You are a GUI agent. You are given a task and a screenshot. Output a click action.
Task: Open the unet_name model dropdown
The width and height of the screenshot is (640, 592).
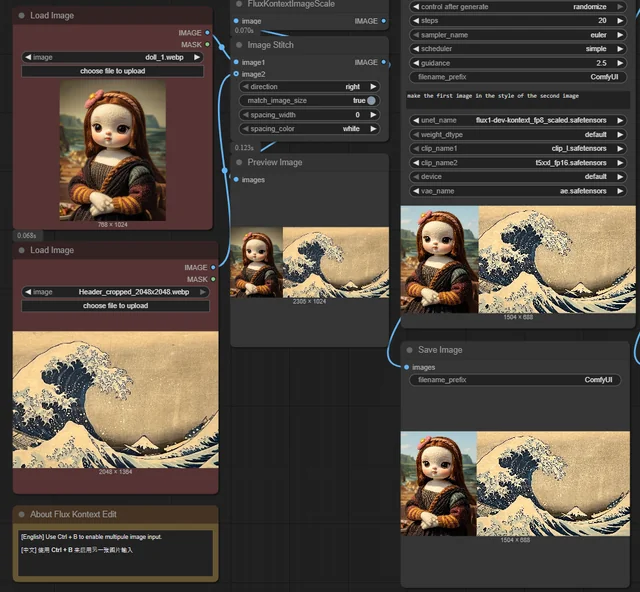pos(518,120)
